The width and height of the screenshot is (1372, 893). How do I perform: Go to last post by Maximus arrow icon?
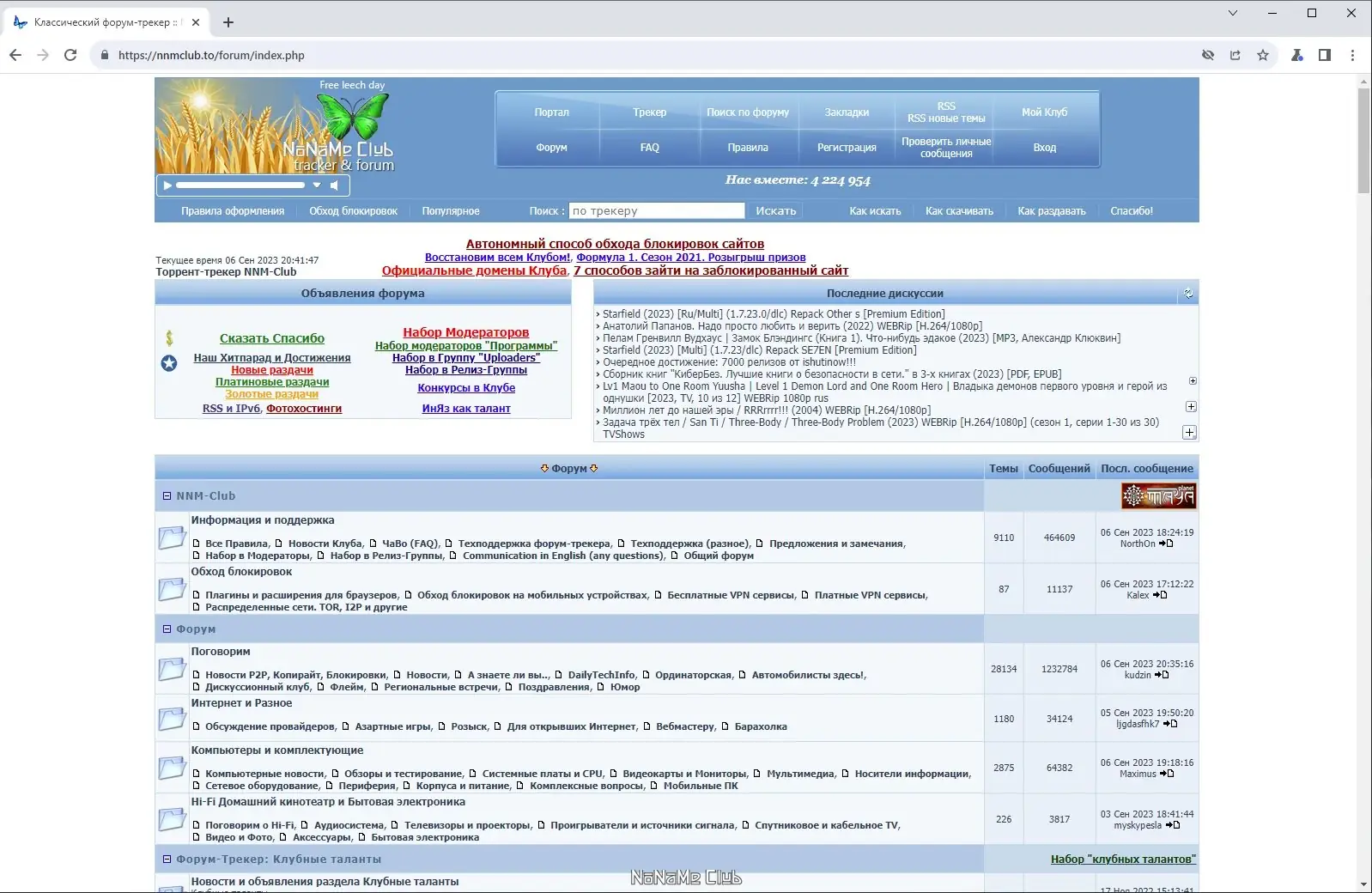(1167, 774)
